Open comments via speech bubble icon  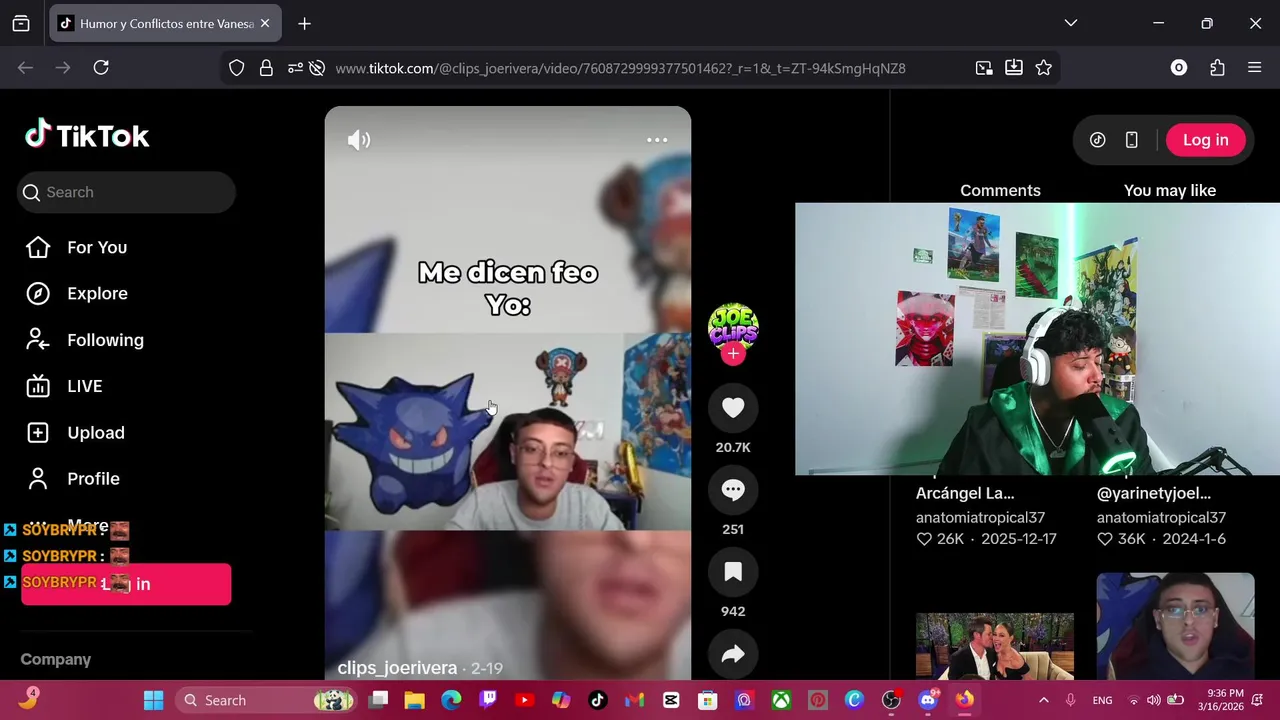pyautogui.click(x=733, y=490)
